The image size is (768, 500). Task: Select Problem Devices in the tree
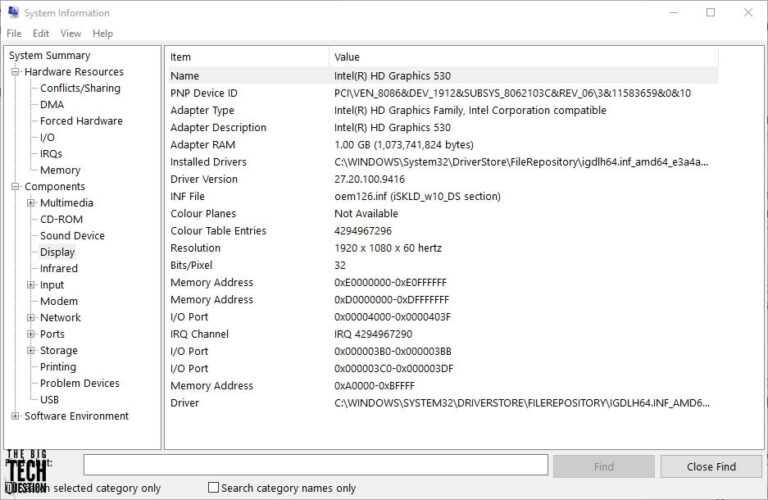(79, 383)
